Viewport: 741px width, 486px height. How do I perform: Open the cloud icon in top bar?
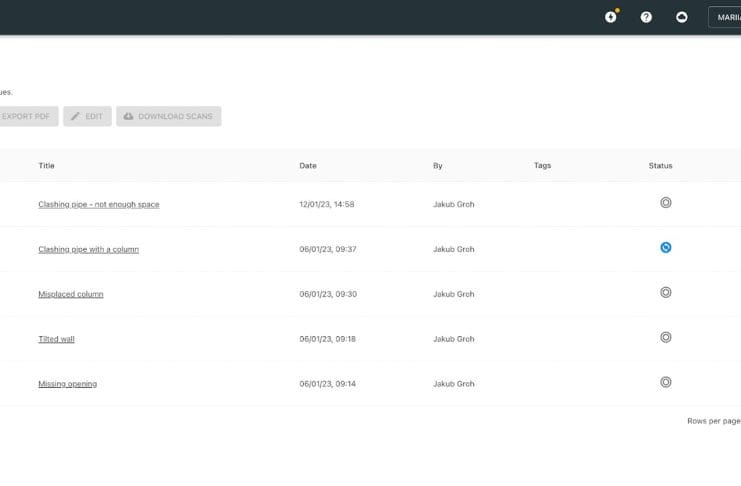click(682, 17)
